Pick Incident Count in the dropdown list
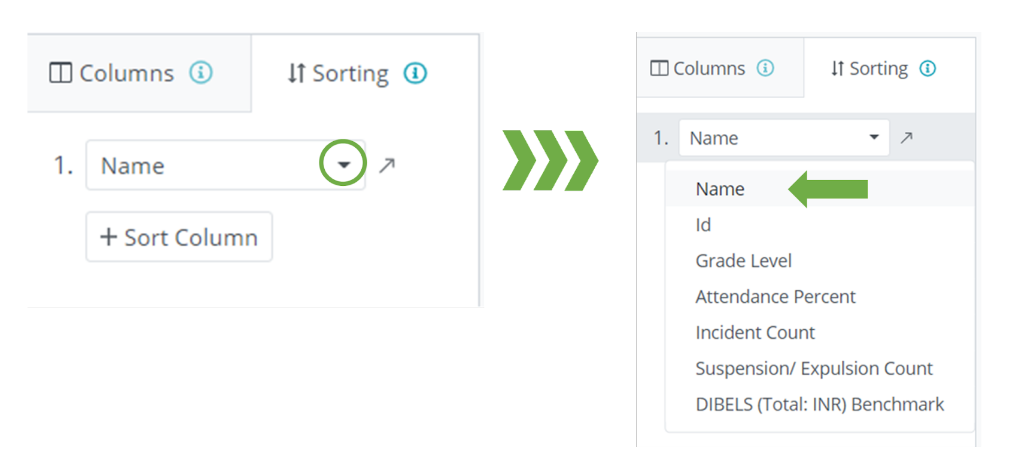Image resolution: width=1011 pixels, height=457 pixels. coord(755,332)
